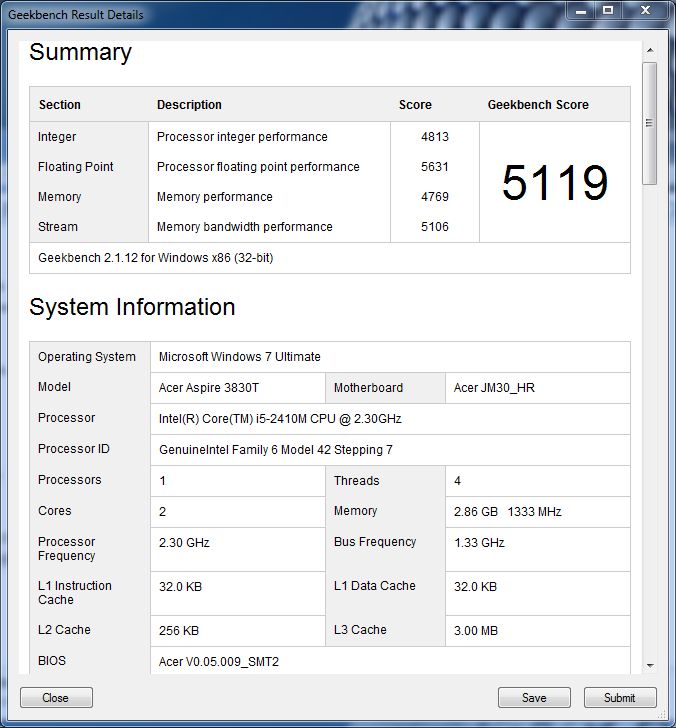The image size is (676, 728).
Task: Click the Close button
Action: tap(56, 697)
